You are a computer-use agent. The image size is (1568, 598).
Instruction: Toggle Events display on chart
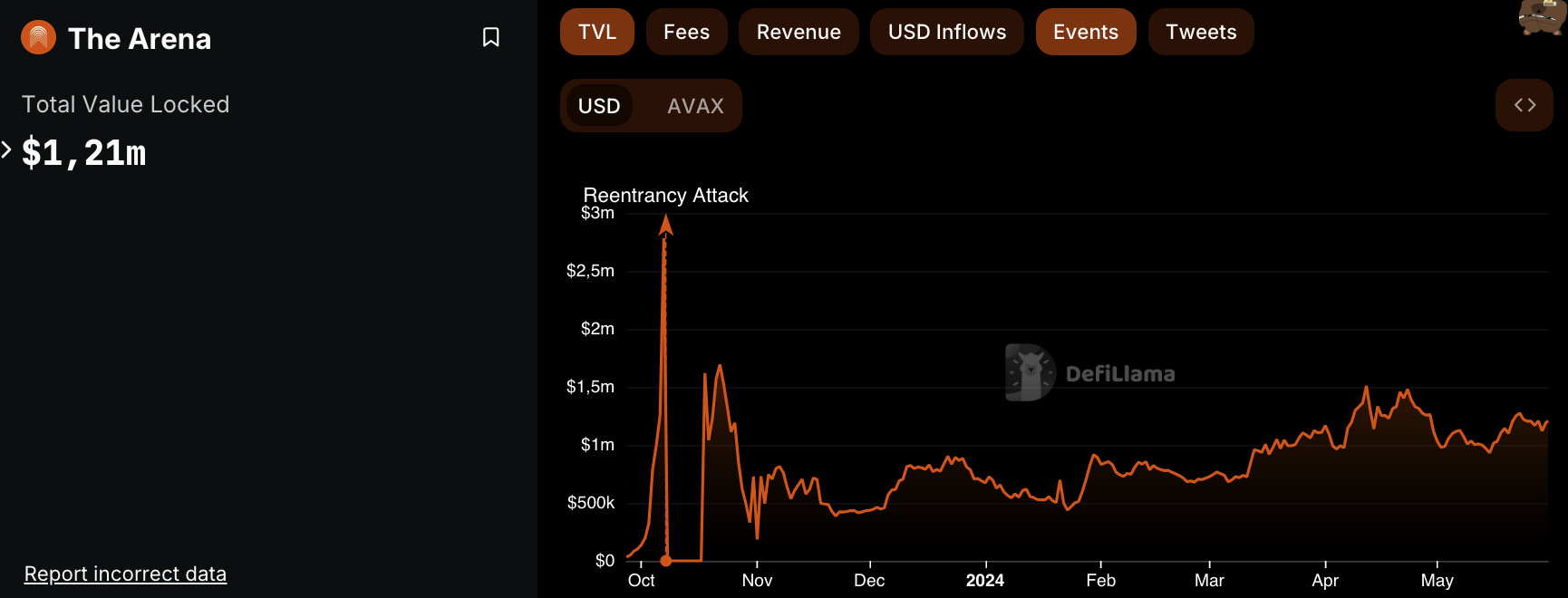(x=1085, y=32)
